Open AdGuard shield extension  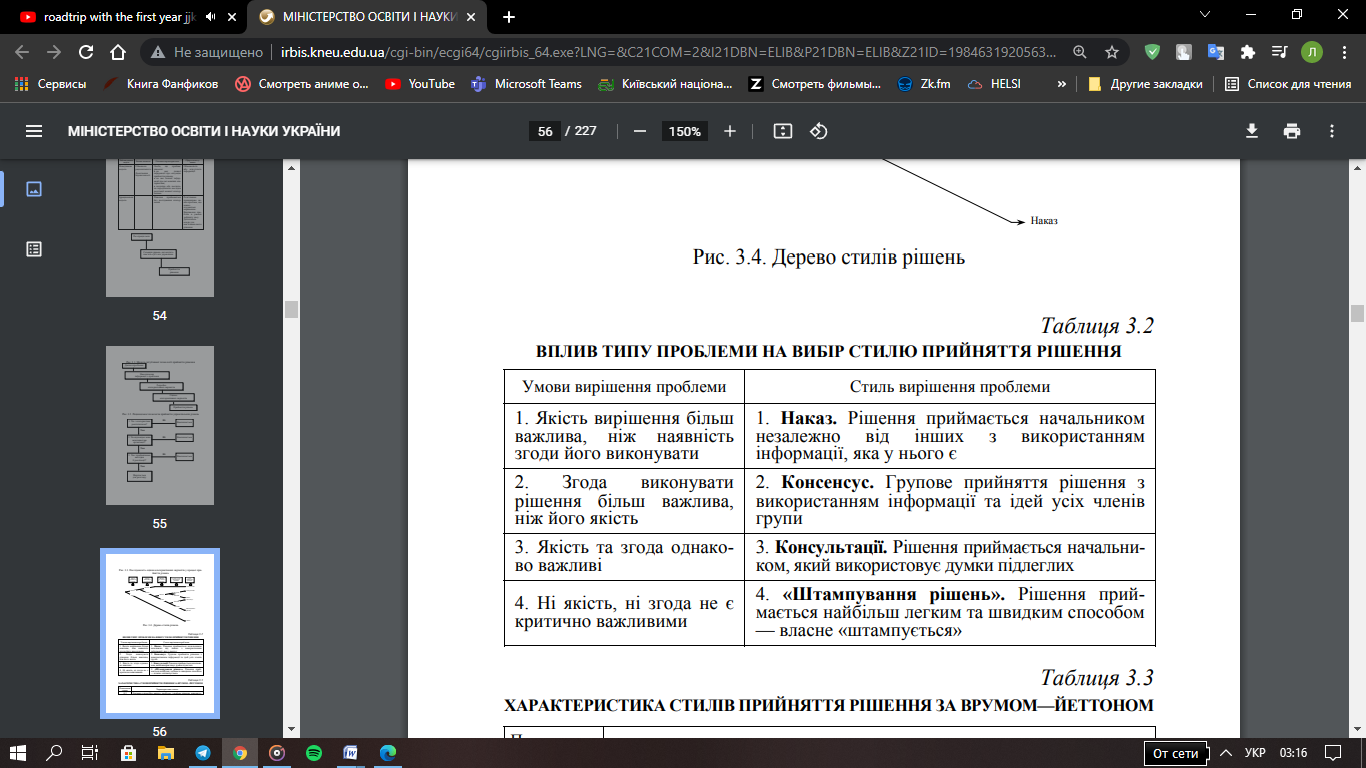[1152, 52]
